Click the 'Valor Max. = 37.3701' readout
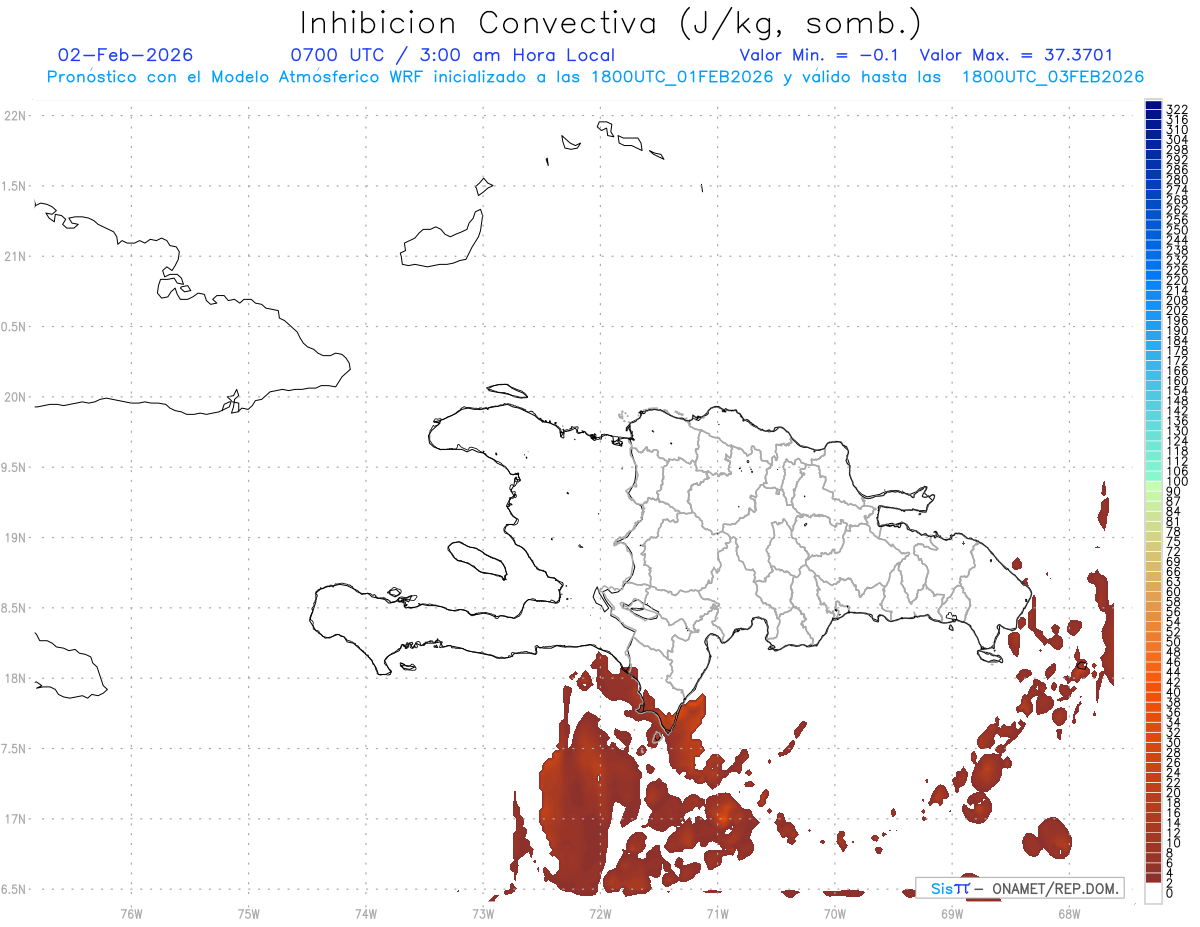This screenshot has height=927, width=1200. tap(1016, 55)
